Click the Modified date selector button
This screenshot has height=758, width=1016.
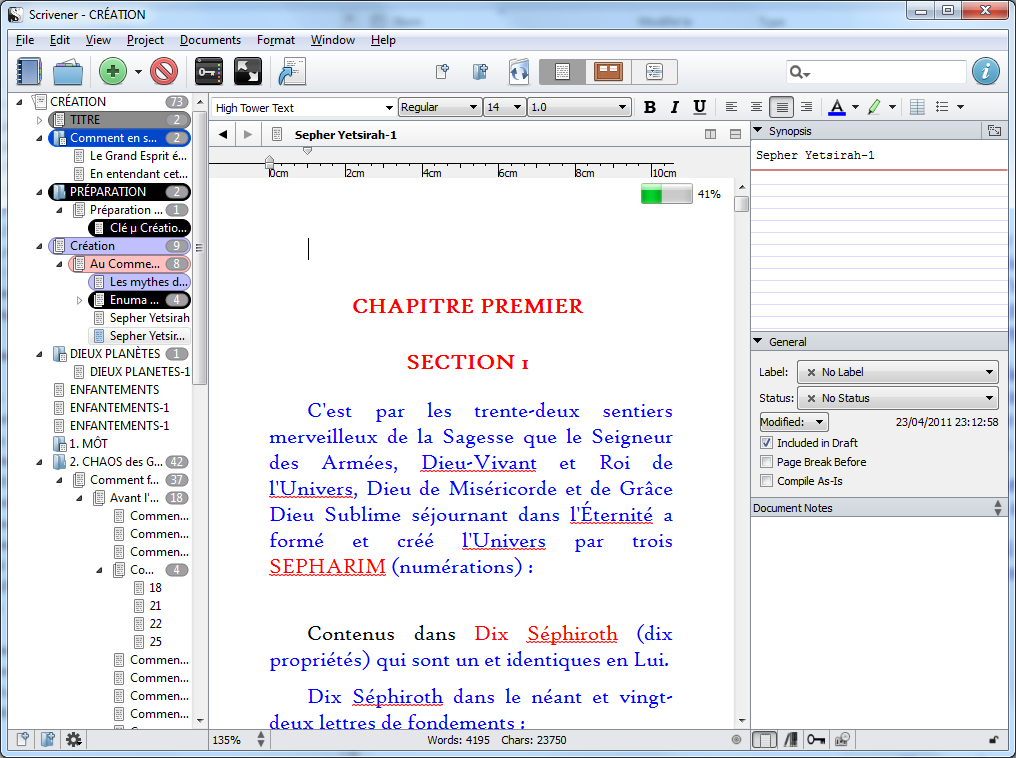pyautogui.click(x=794, y=422)
